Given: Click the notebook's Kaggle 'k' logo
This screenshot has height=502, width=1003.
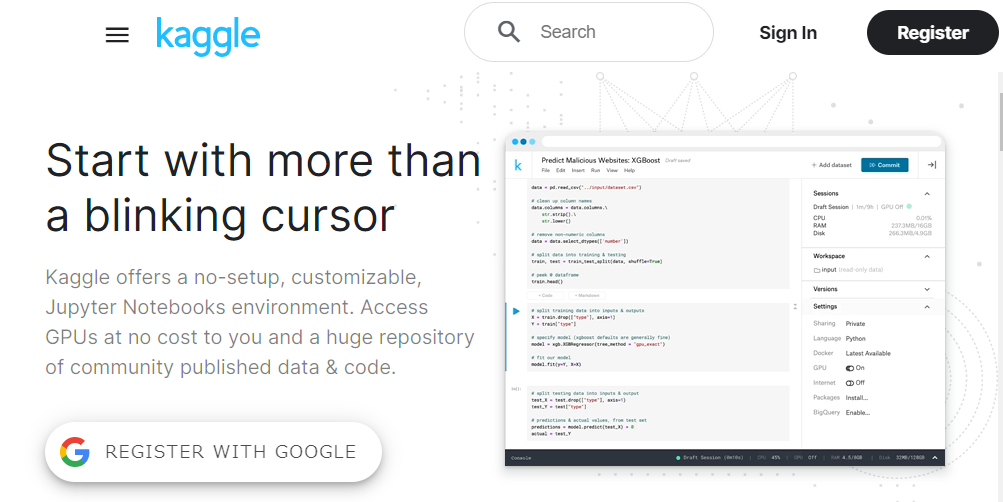Looking at the screenshot, I should point(518,165).
